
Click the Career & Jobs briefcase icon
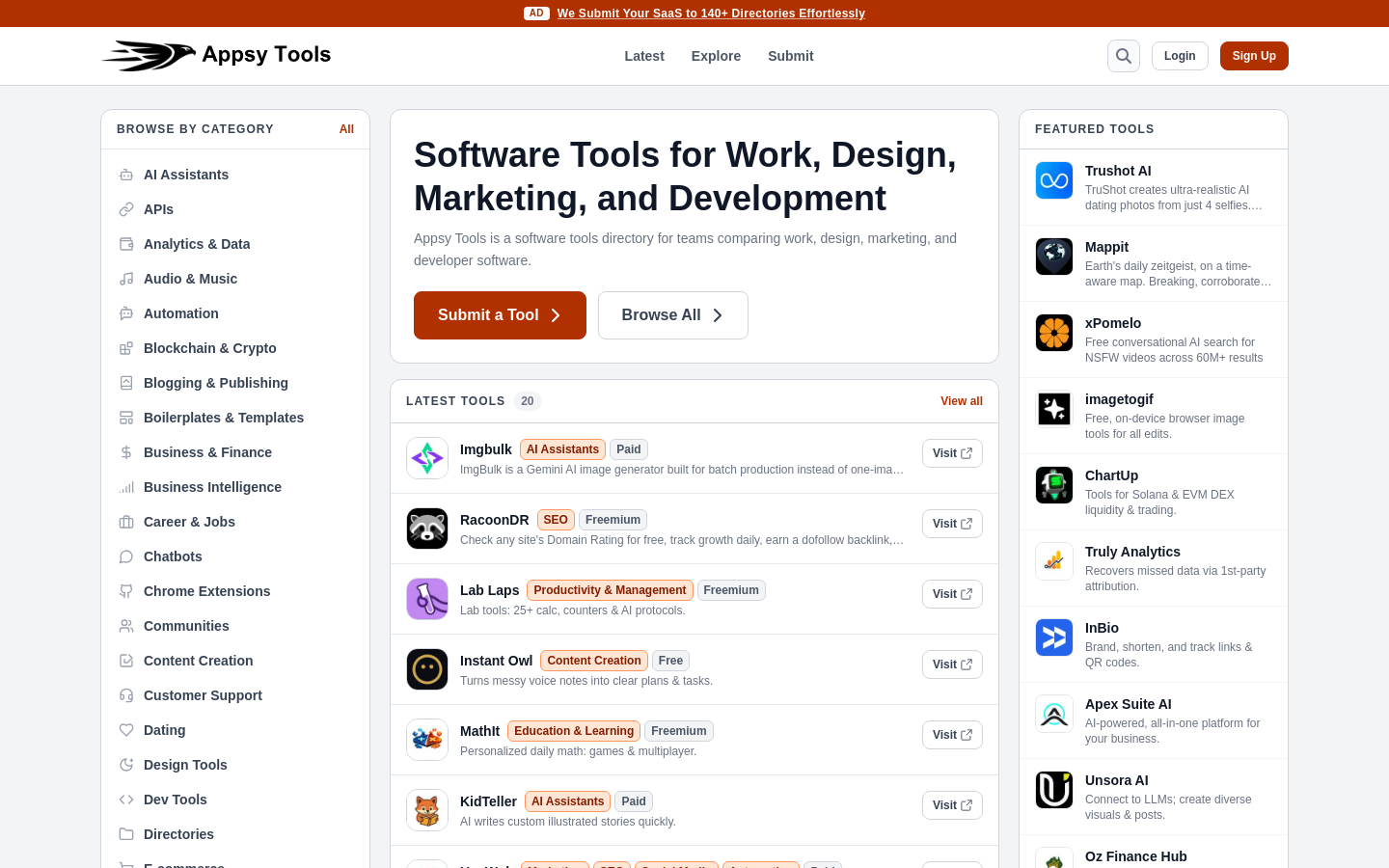(x=126, y=522)
